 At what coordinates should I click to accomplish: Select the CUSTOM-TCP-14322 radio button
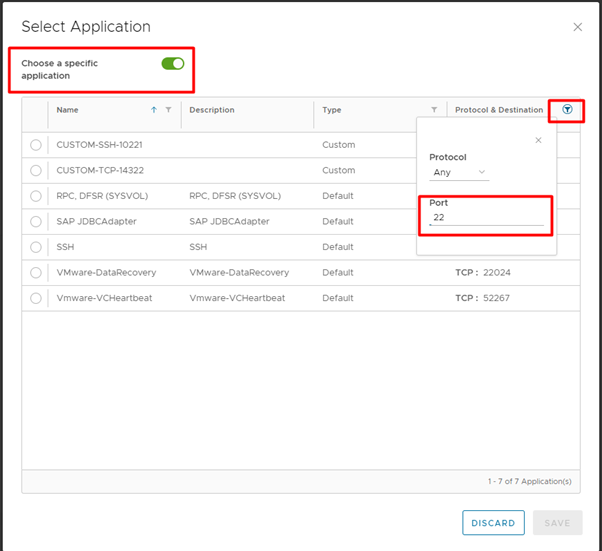coord(36,170)
